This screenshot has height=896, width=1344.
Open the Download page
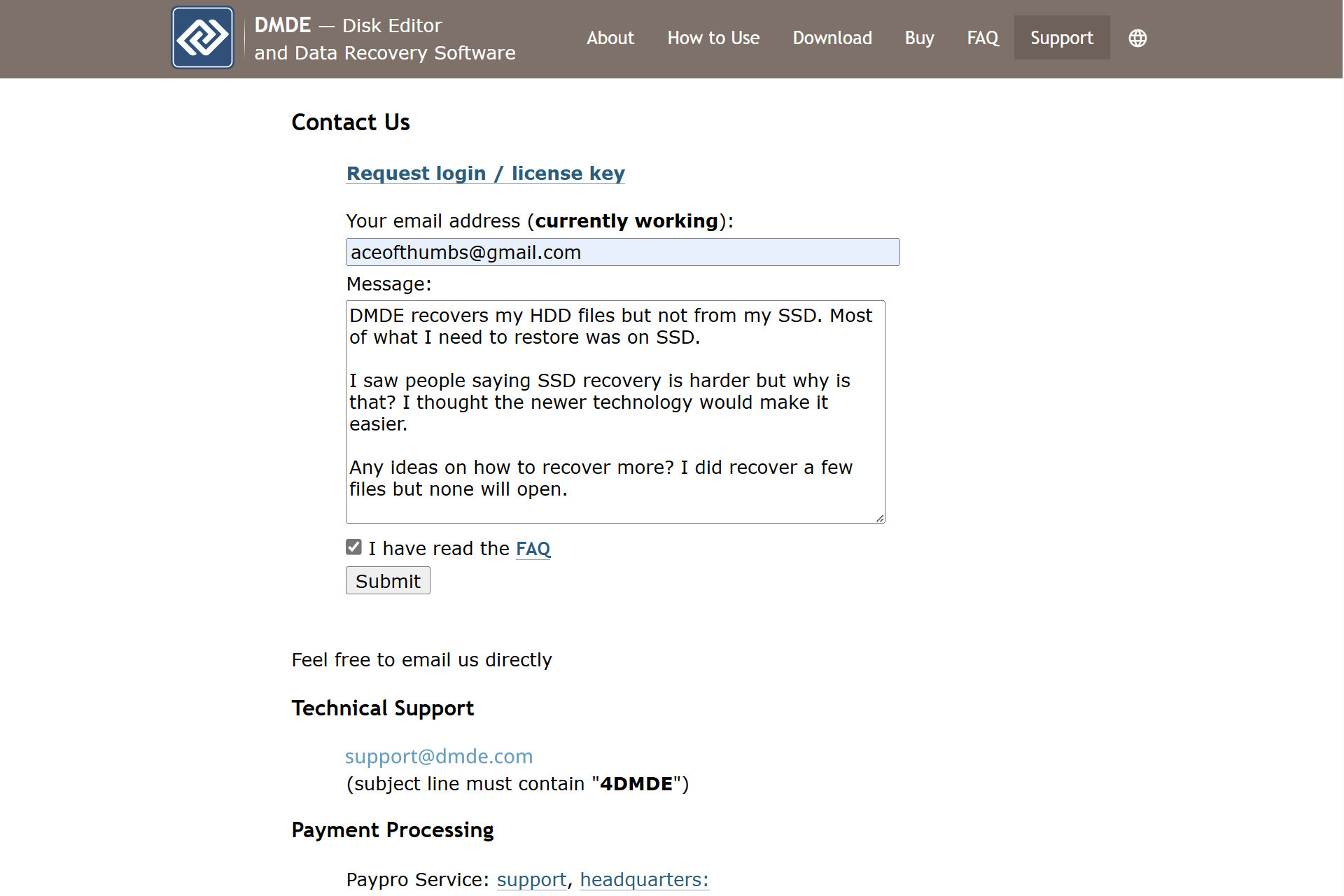832,38
